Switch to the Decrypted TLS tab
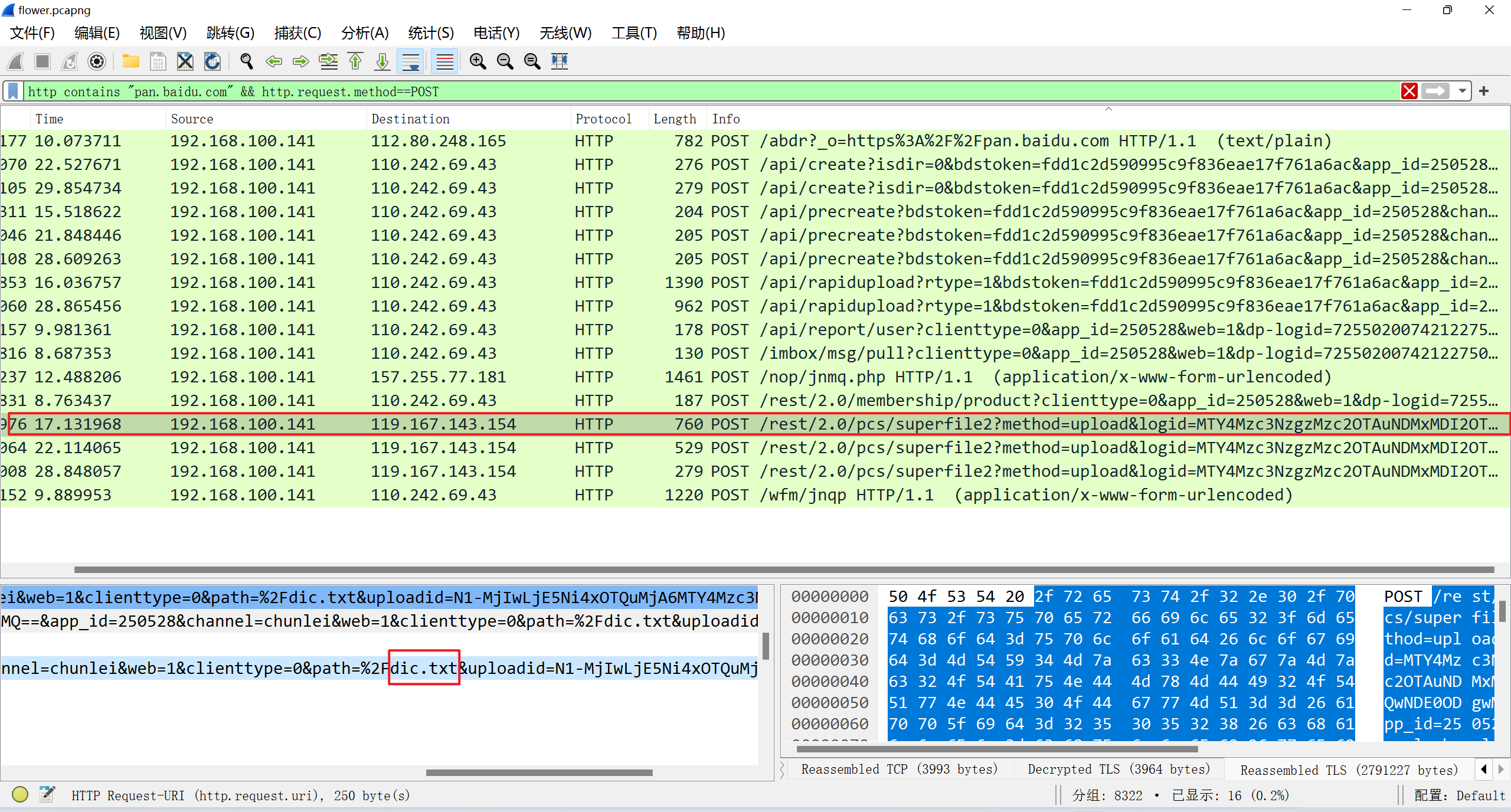 click(1118, 770)
